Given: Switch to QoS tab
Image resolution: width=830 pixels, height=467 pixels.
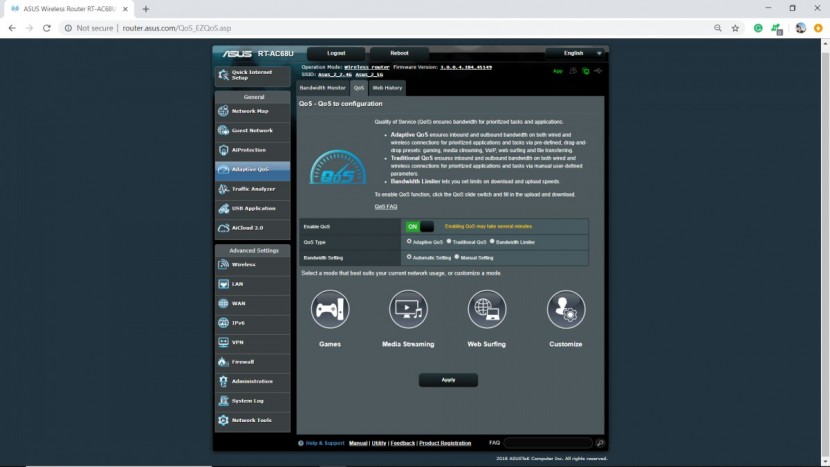Looking at the screenshot, I should coord(359,88).
